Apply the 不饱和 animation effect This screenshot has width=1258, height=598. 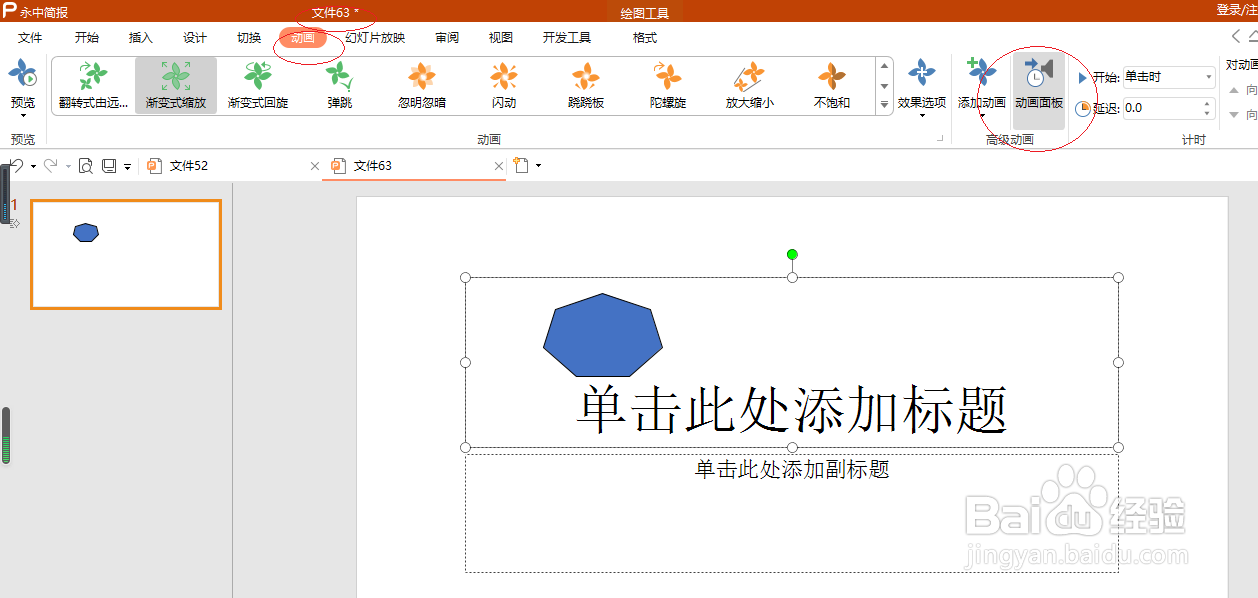tap(830, 85)
